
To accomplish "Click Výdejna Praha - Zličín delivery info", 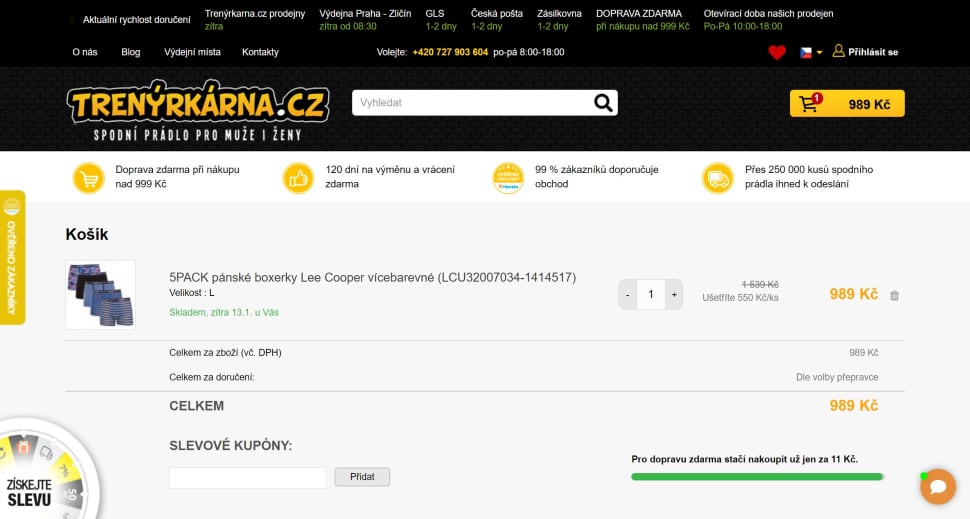I will pyautogui.click(x=365, y=20).
